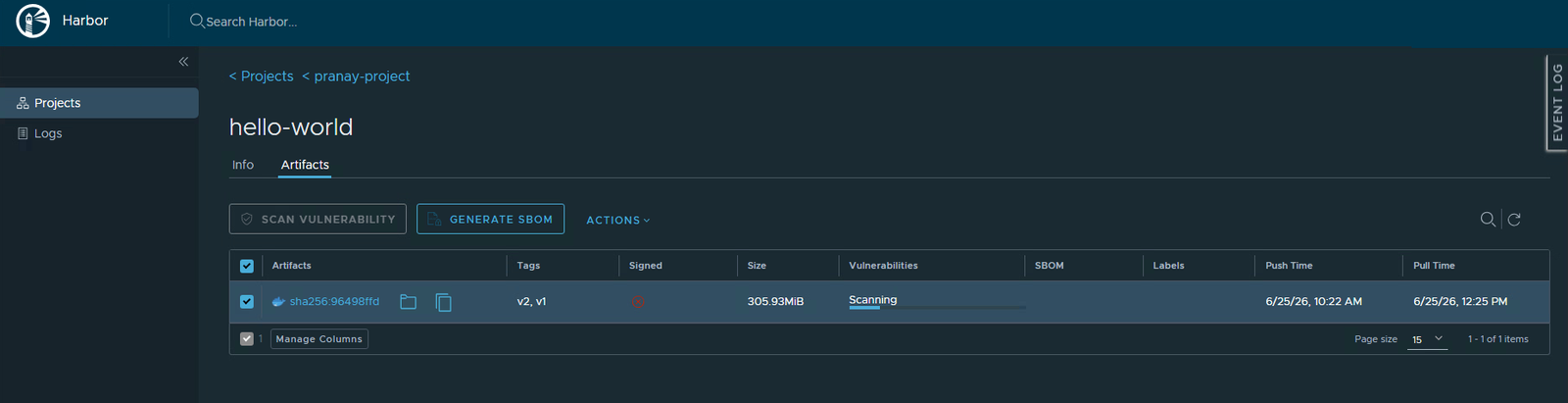The height and width of the screenshot is (403, 1568).
Task: Click the Logs sidebar icon
Action: [23, 133]
